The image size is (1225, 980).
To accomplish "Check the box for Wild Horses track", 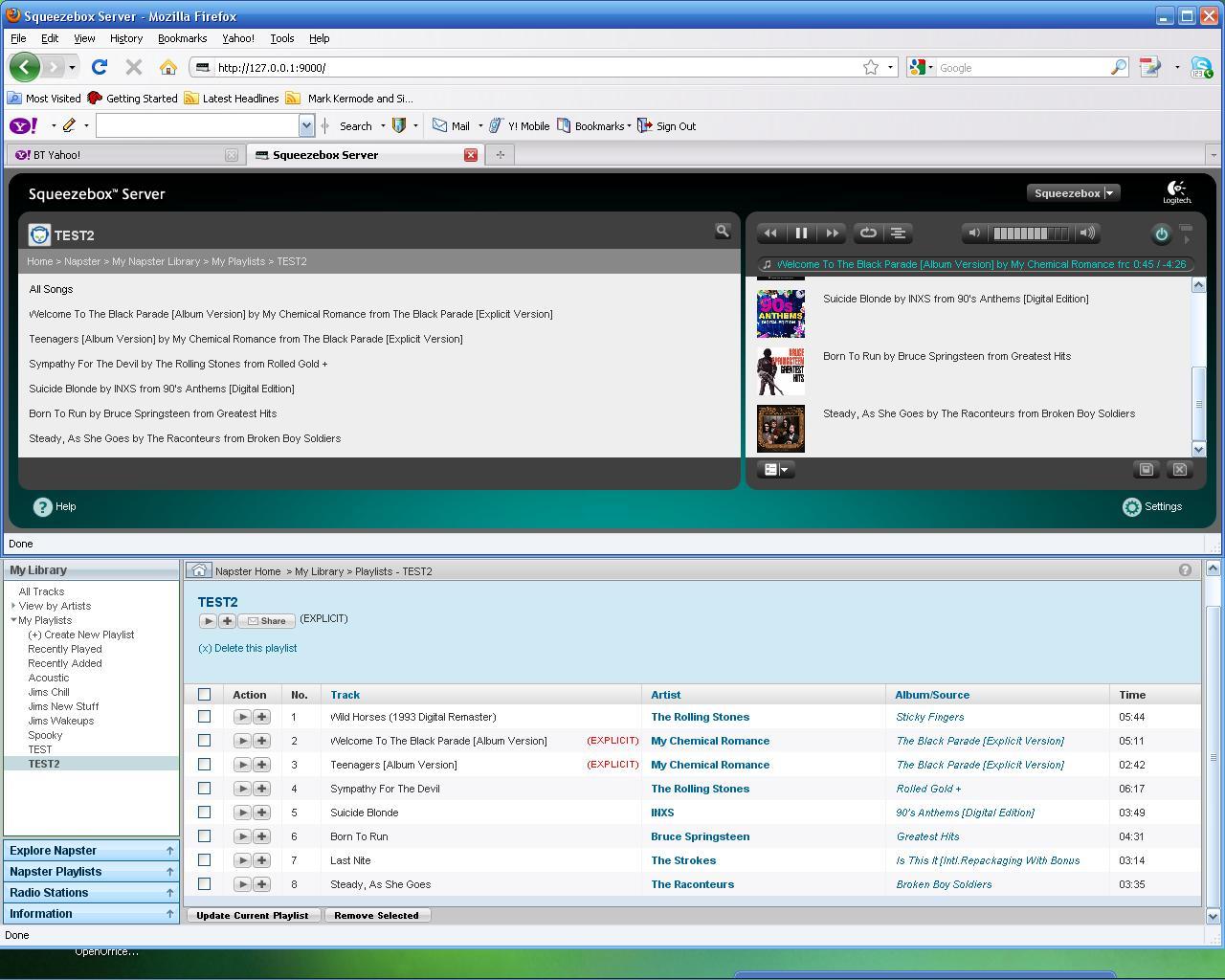I will [x=204, y=717].
